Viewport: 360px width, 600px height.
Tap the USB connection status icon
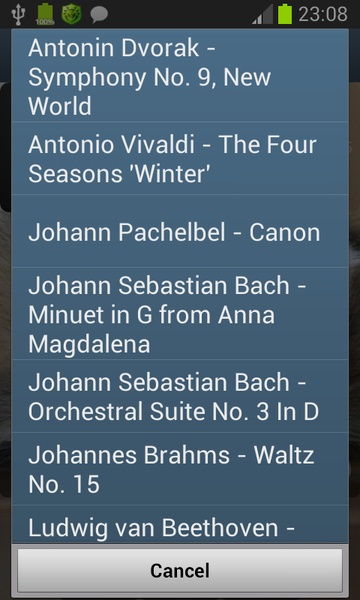(18, 14)
